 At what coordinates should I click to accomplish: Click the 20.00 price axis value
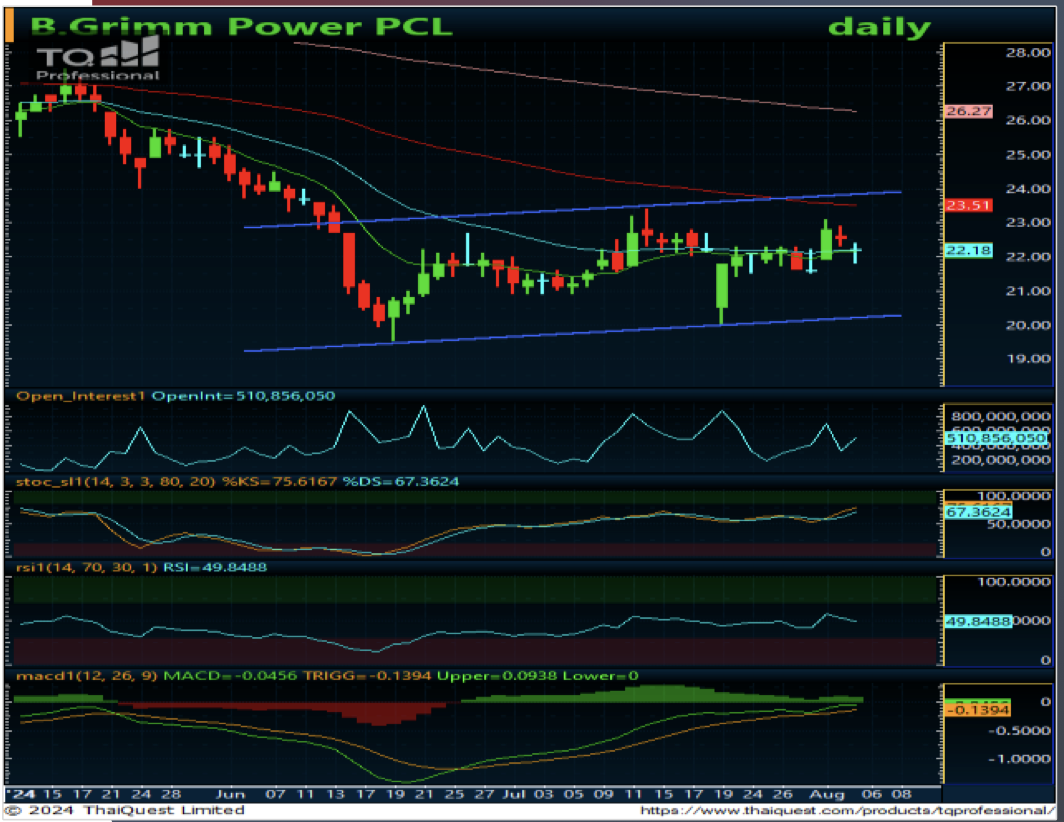point(1028,325)
